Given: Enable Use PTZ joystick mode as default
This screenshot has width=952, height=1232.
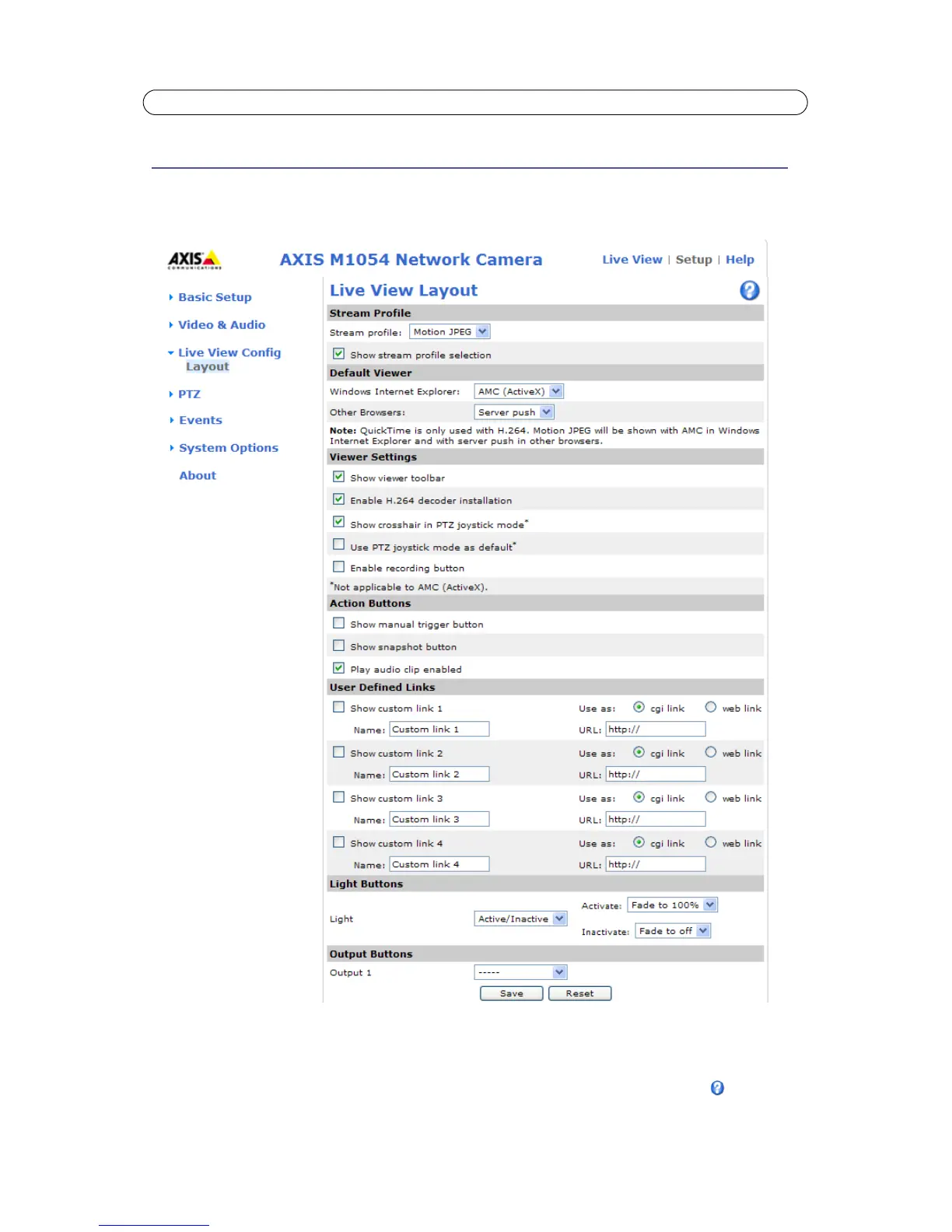Looking at the screenshot, I should click(x=338, y=544).
